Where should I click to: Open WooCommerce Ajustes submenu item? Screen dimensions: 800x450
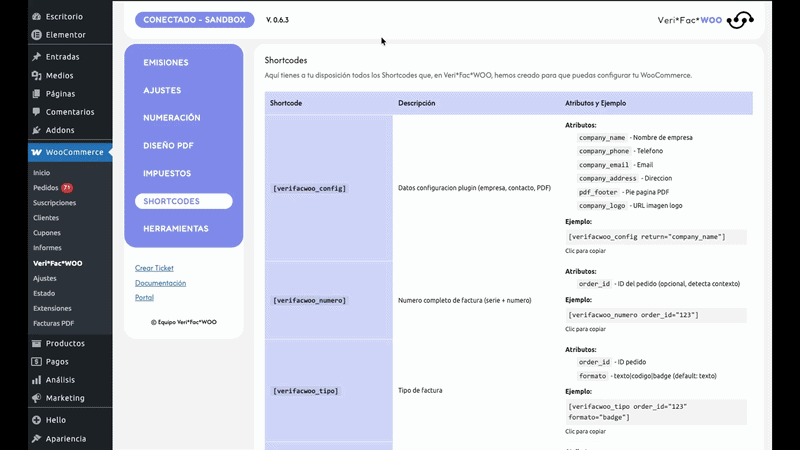(x=45, y=279)
